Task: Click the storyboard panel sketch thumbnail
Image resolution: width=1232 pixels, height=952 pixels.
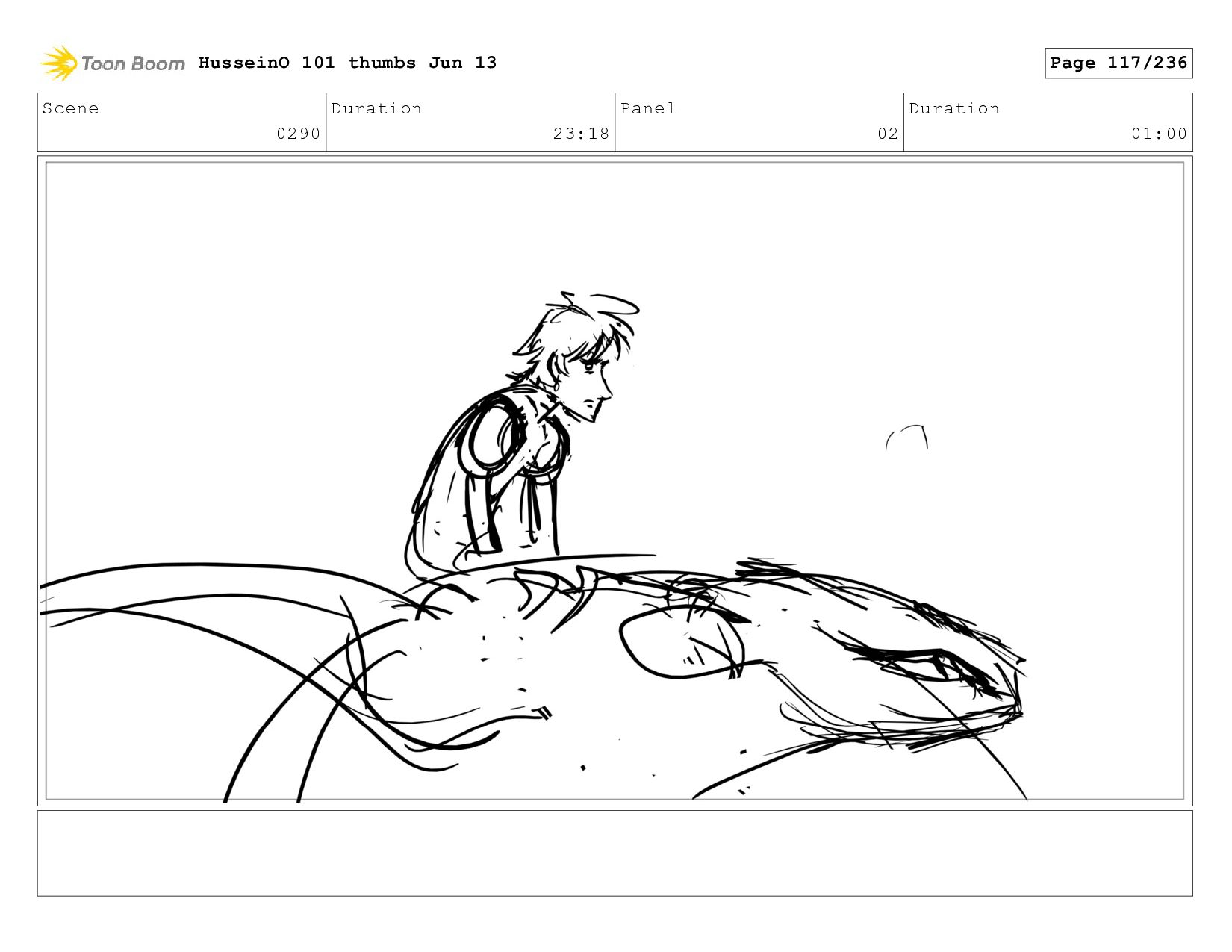Action: coord(615,481)
